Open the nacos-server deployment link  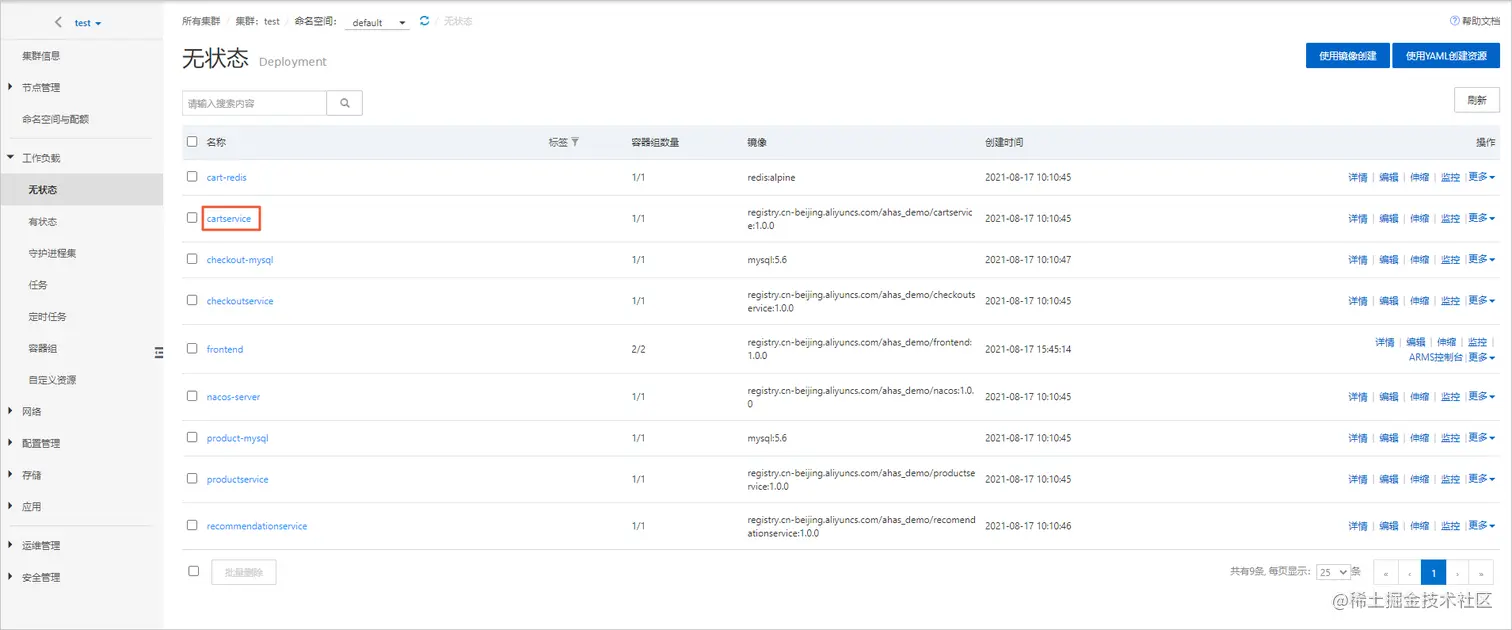(233, 397)
